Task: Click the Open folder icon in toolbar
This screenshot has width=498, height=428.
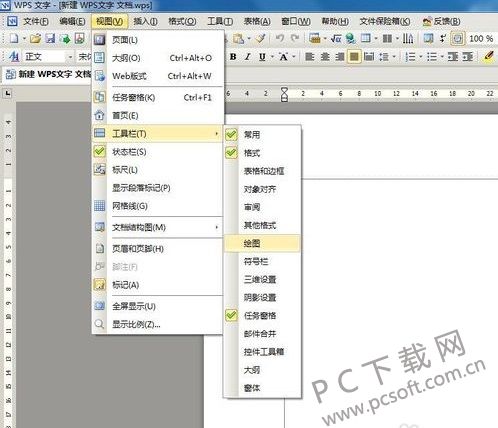Action: (35, 39)
